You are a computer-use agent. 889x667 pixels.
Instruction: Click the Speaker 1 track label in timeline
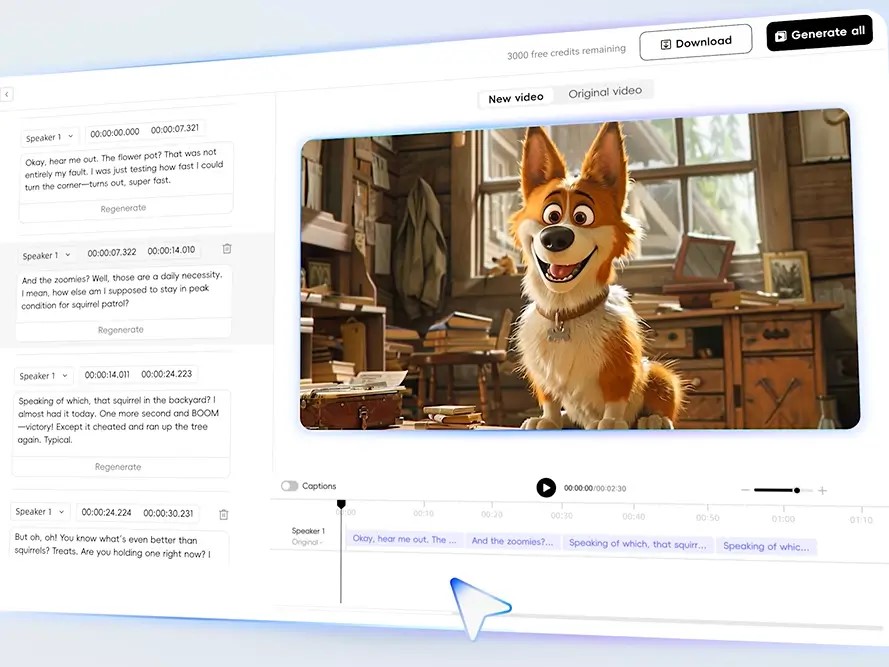(x=308, y=531)
